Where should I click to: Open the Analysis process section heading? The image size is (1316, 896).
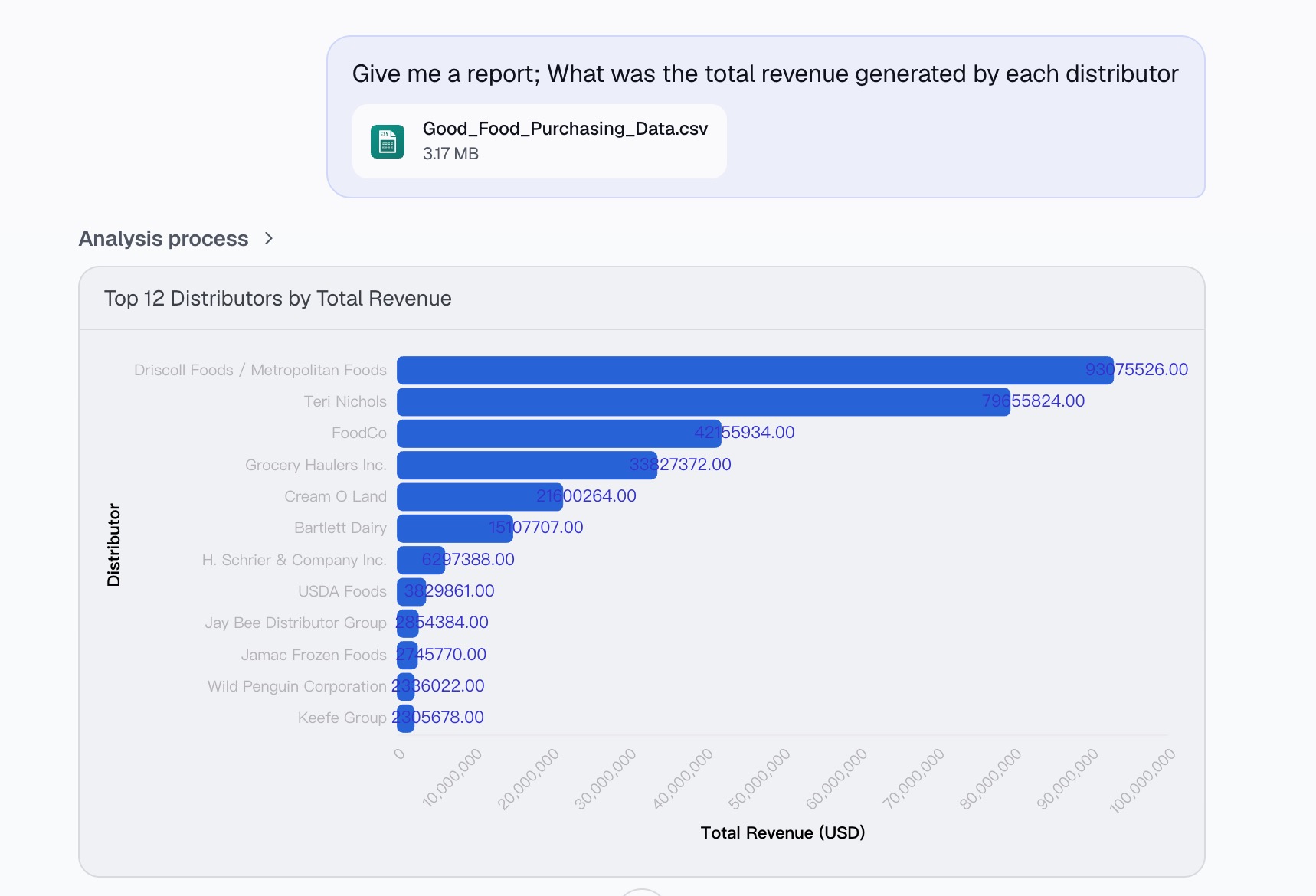pos(163,239)
